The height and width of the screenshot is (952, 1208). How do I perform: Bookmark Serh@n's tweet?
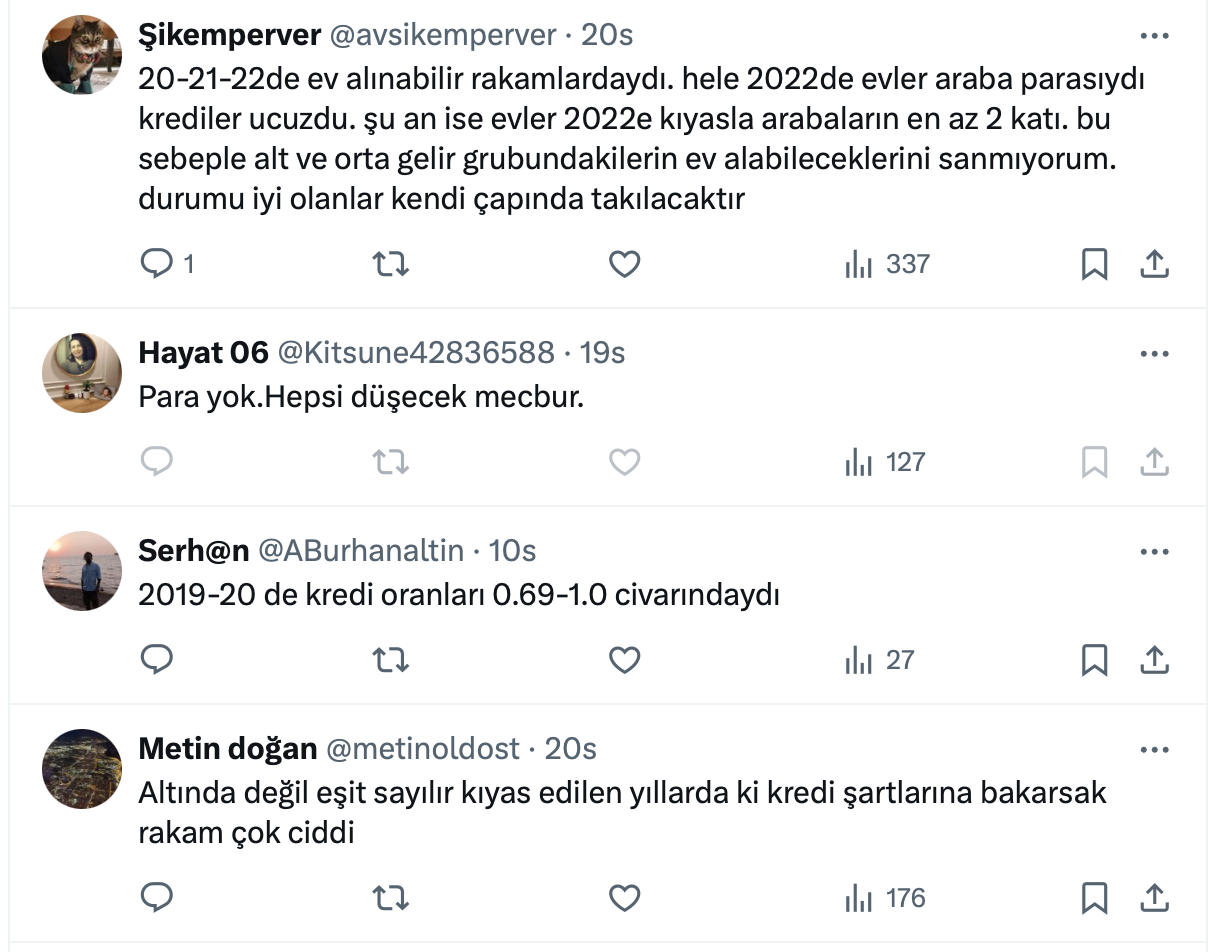coord(1094,660)
